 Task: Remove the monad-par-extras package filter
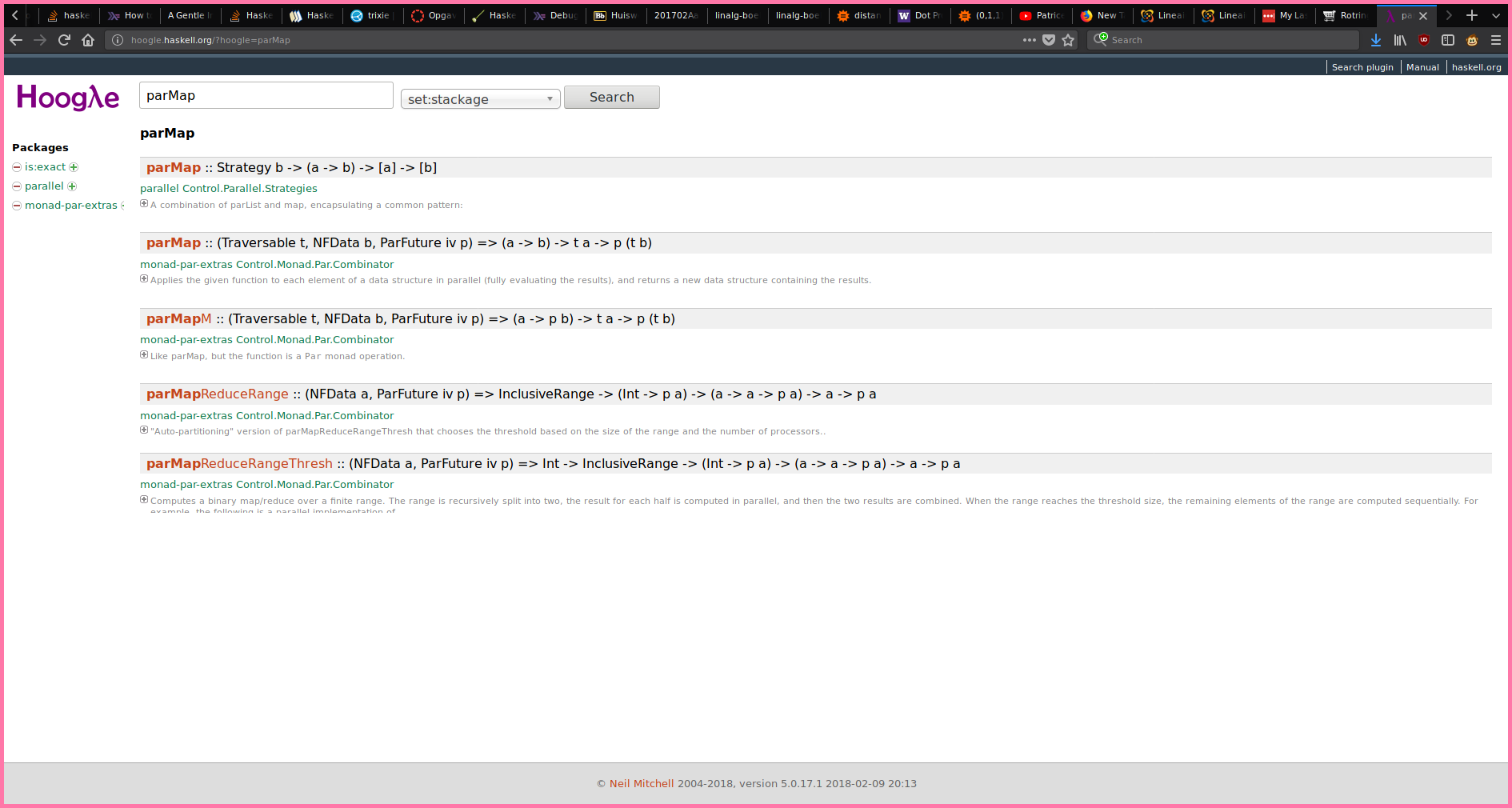17,206
